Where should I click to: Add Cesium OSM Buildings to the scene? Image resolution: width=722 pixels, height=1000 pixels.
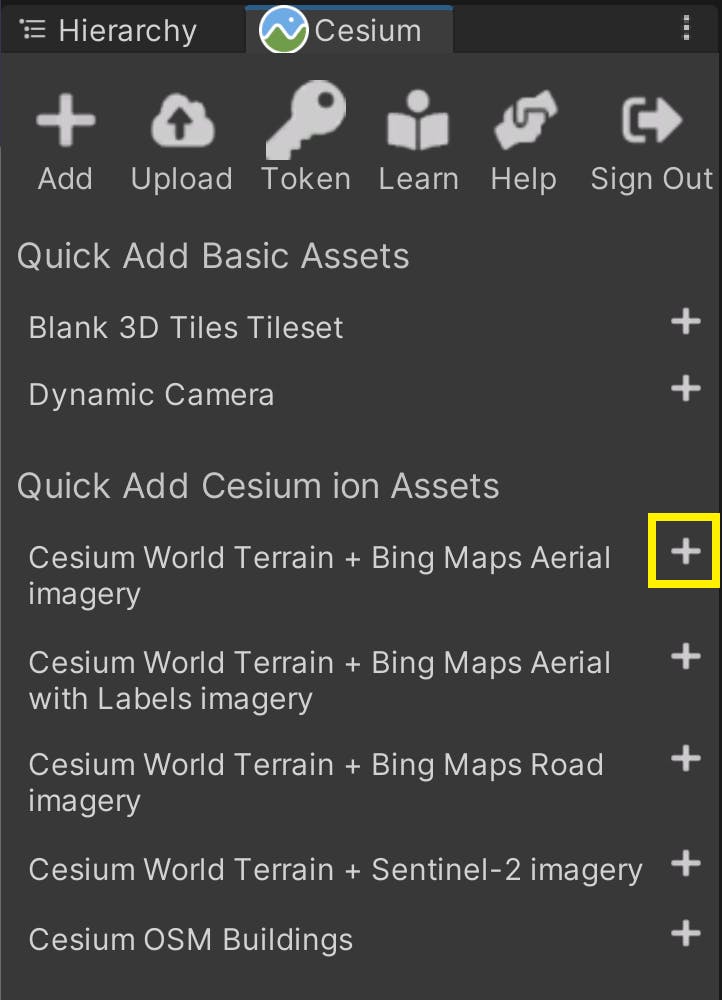[685, 933]
